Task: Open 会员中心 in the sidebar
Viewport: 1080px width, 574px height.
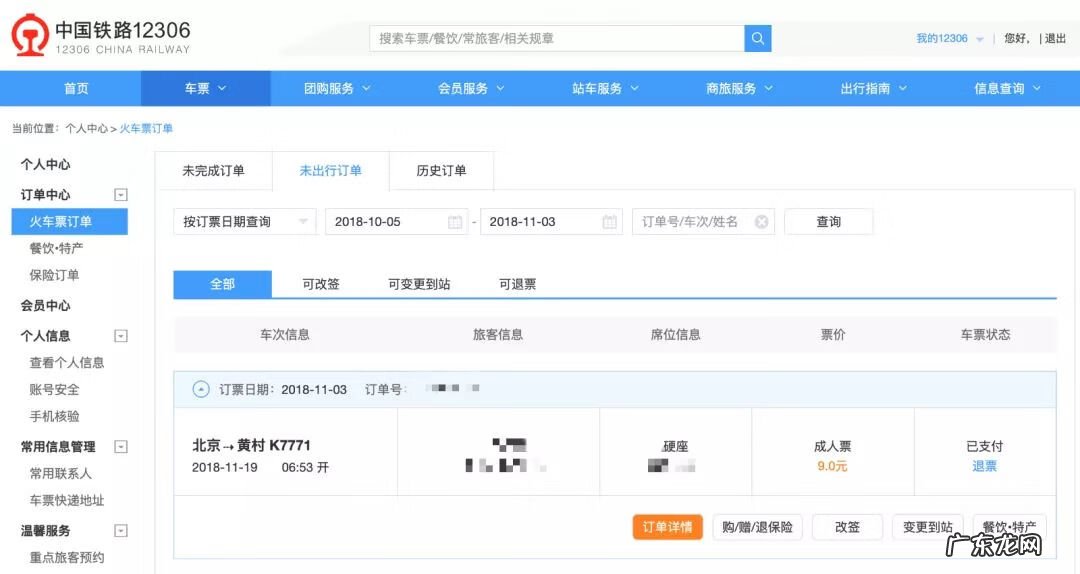Action: pos(45,305)
